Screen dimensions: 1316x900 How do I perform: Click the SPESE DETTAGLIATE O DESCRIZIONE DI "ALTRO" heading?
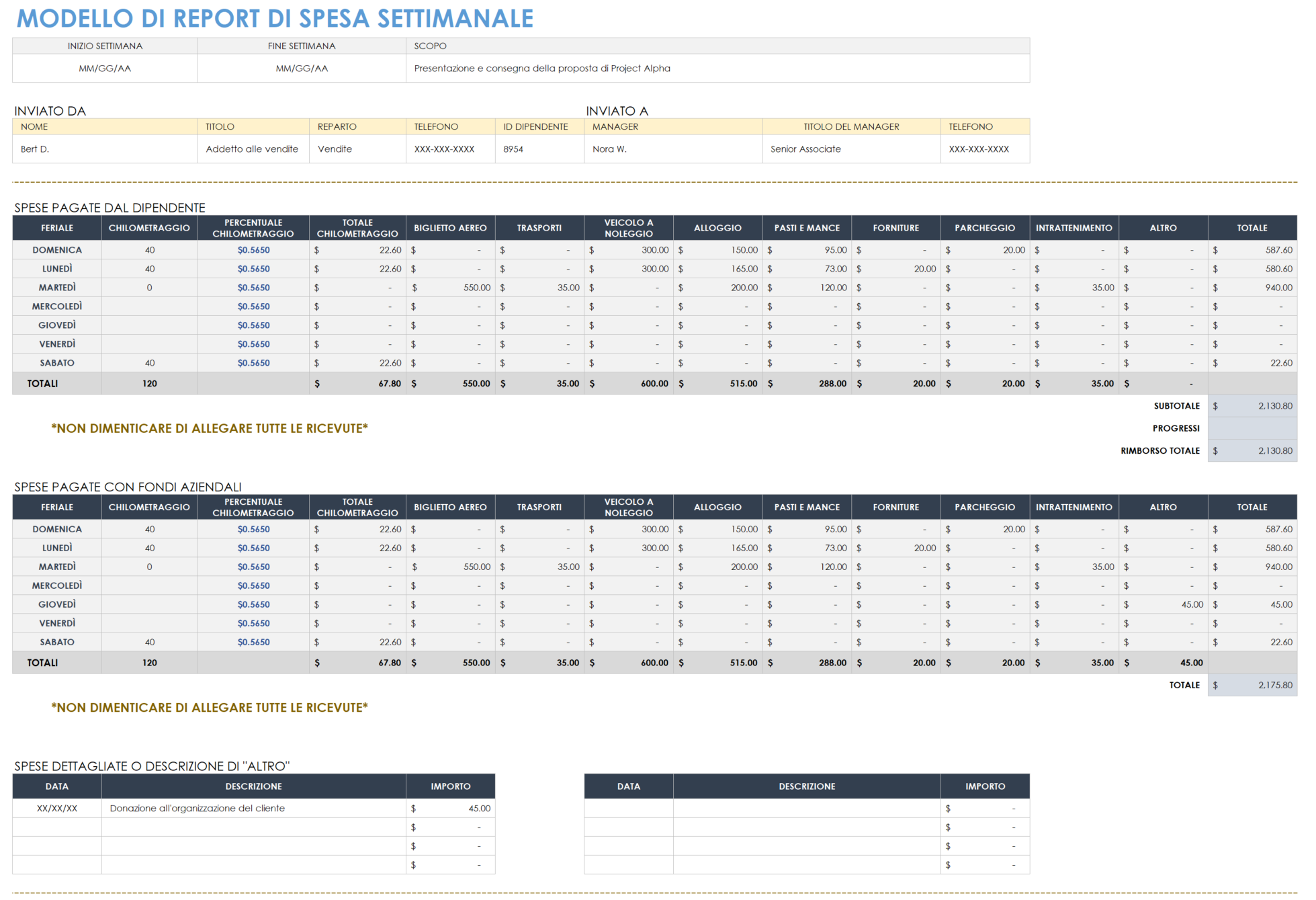point(152,766)
